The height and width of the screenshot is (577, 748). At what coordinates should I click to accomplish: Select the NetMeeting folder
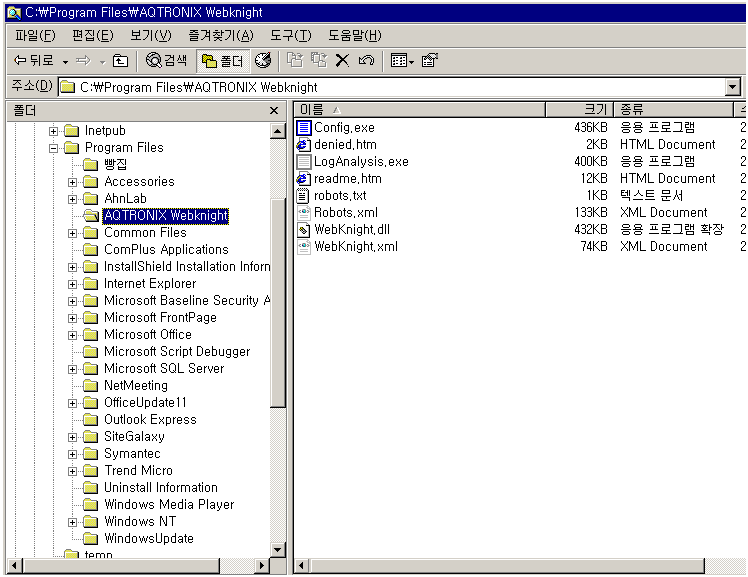pos(135,385)
